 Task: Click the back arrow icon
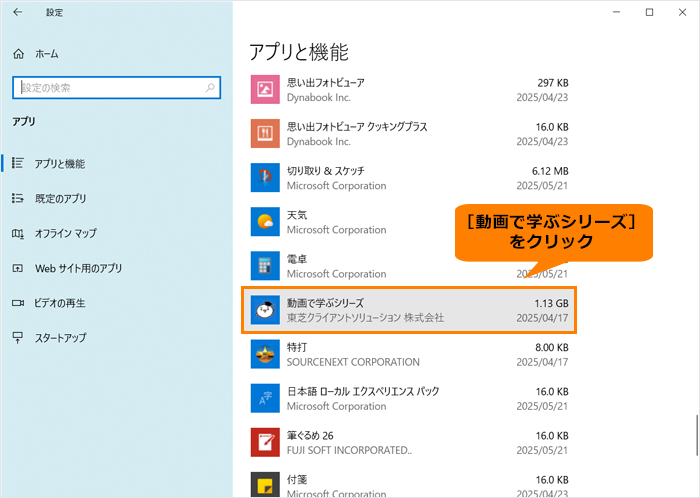tap(17, 12)
